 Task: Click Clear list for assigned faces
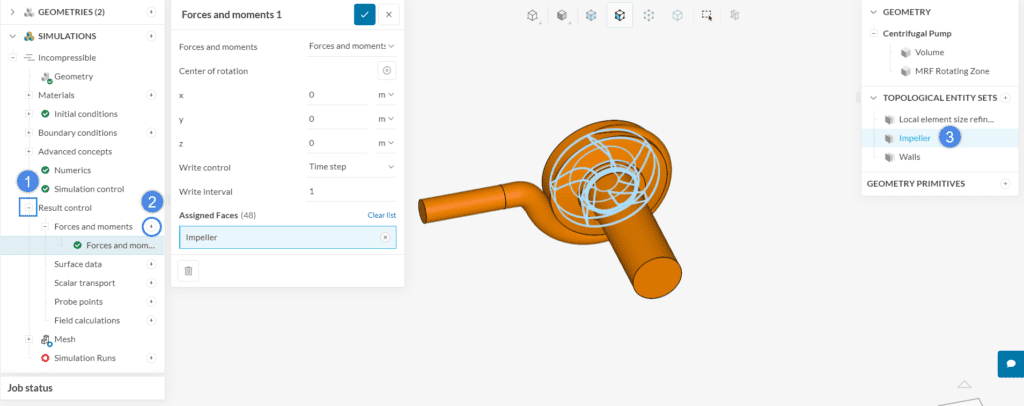pyautogui.click(x=381, y=215)
